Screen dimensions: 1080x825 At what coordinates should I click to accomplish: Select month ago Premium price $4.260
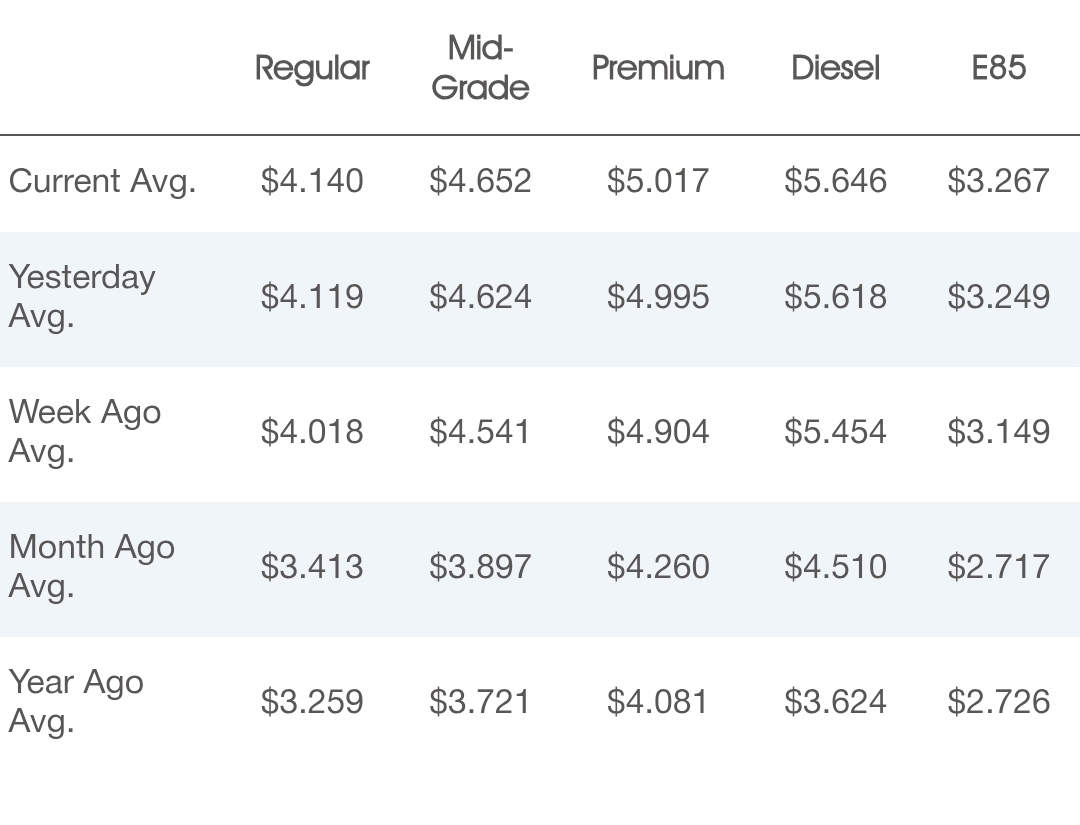pyautogui.click(x=658, y=567)
